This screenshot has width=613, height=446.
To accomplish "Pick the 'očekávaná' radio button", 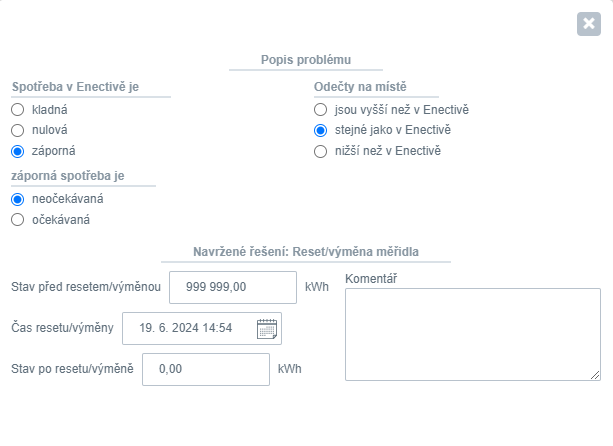I will point(17,220).
